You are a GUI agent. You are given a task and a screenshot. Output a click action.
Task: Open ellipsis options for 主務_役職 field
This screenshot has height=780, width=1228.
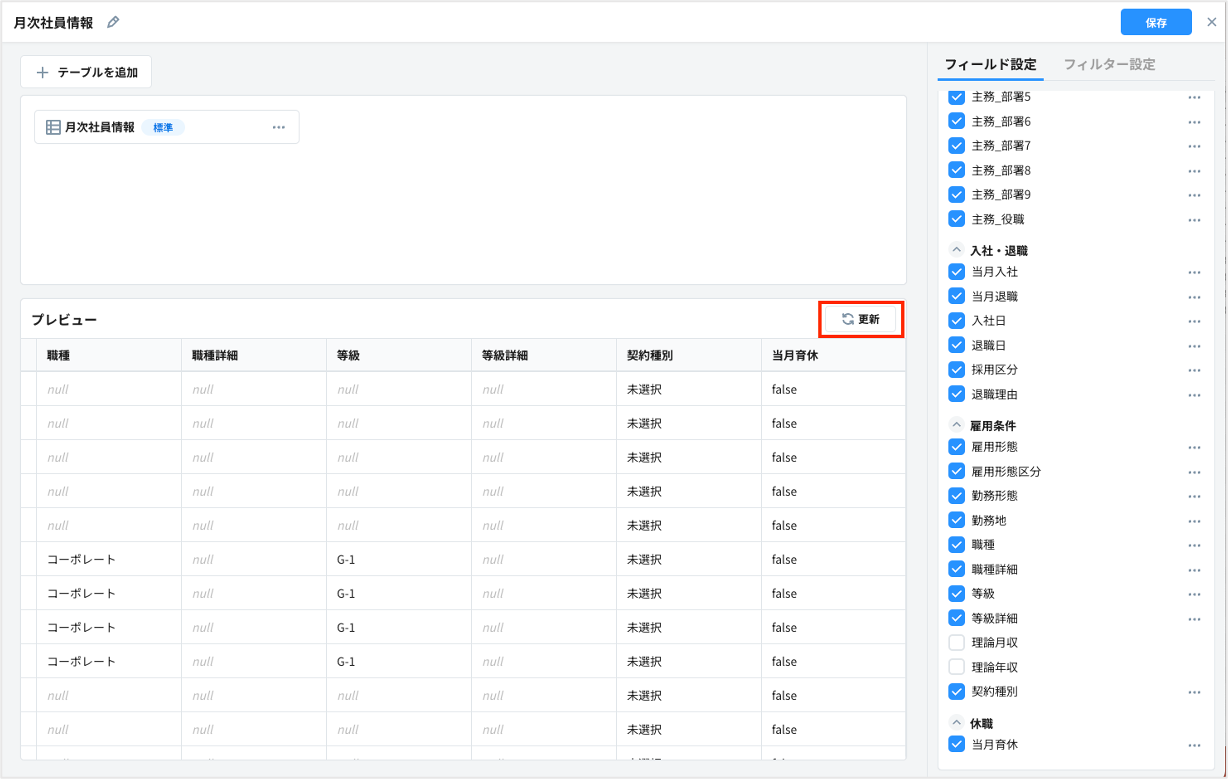1194,220
